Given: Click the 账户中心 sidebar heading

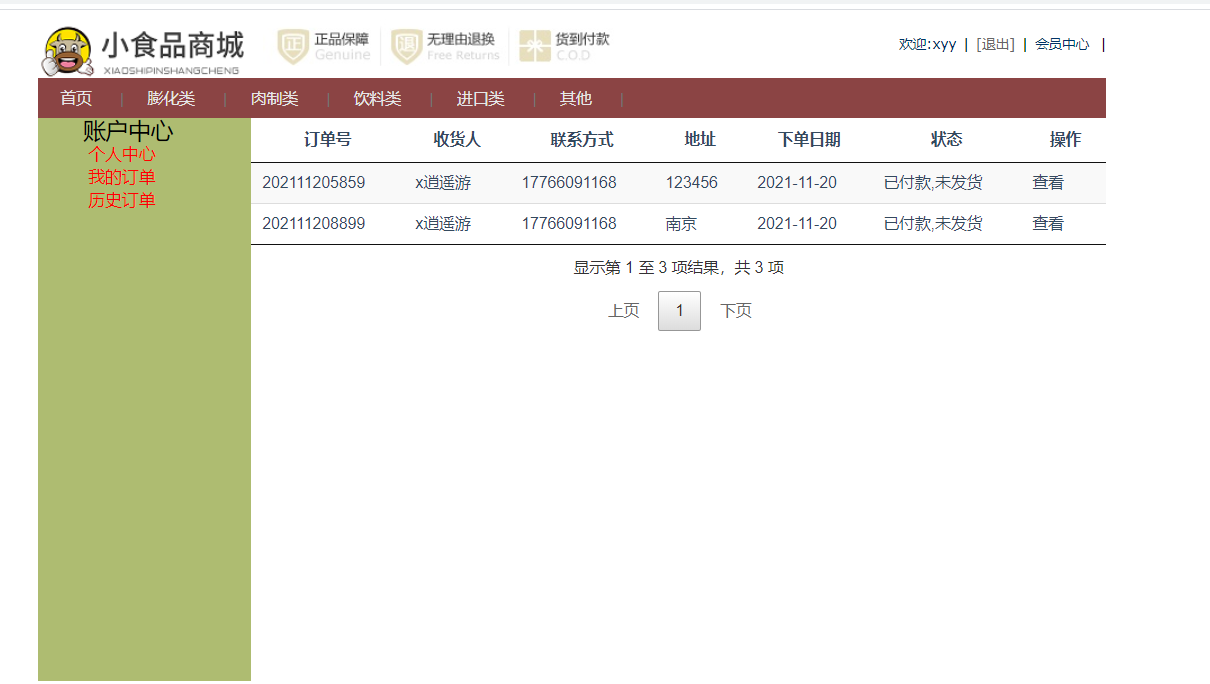Looking at the screenshot, I should tap(128, 131).
